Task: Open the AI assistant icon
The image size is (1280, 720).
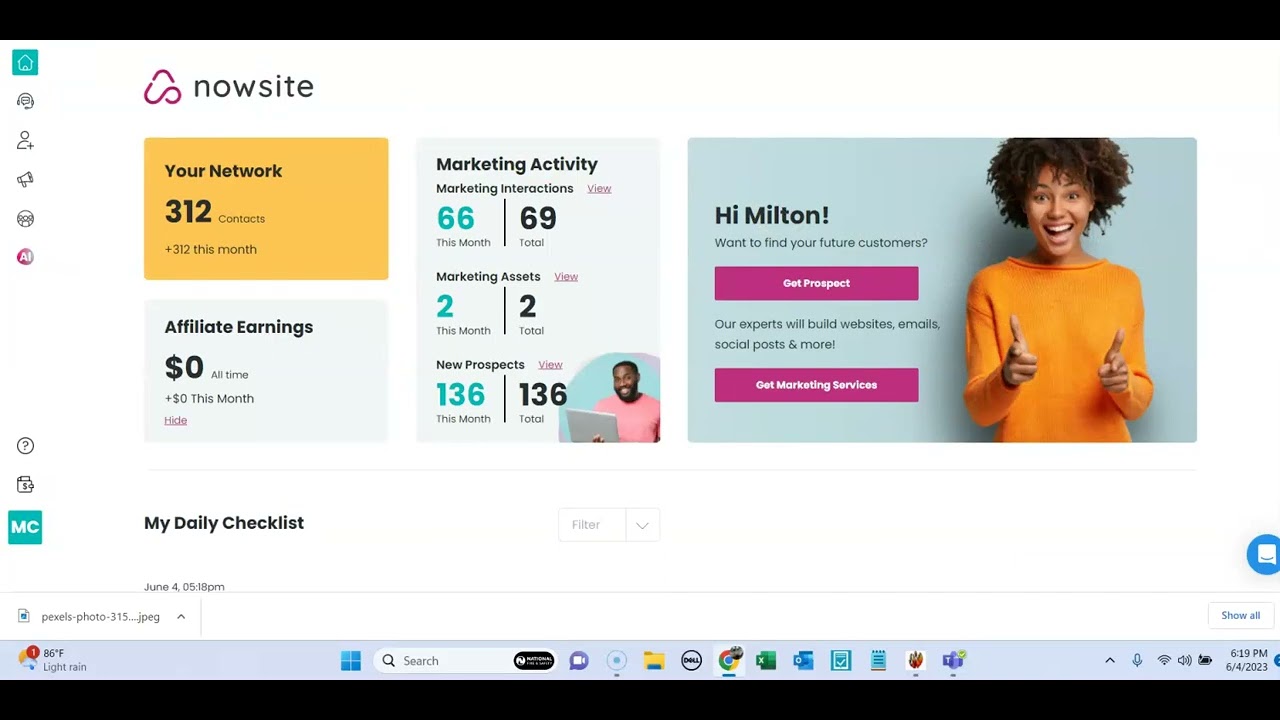Action: coord(25,257)
